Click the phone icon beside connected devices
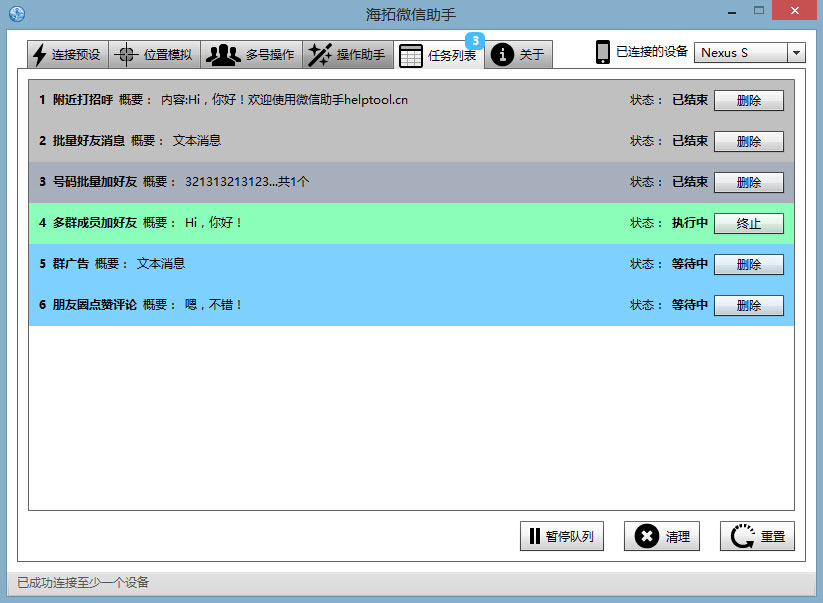Screen dimensions: 823x603 (603, 53)
